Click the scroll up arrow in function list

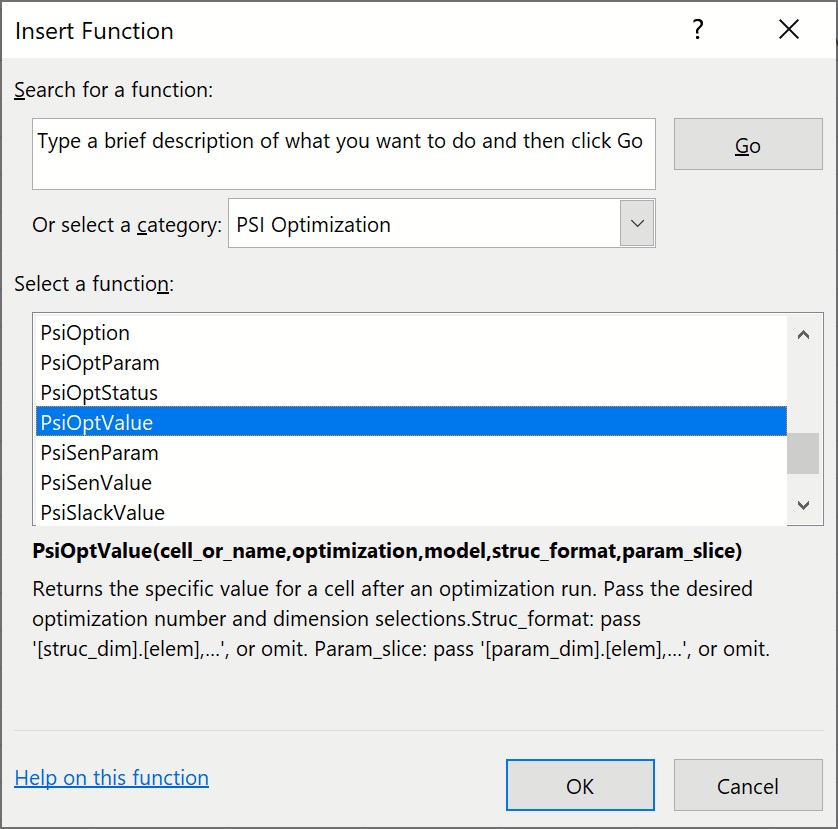[803, 335]
